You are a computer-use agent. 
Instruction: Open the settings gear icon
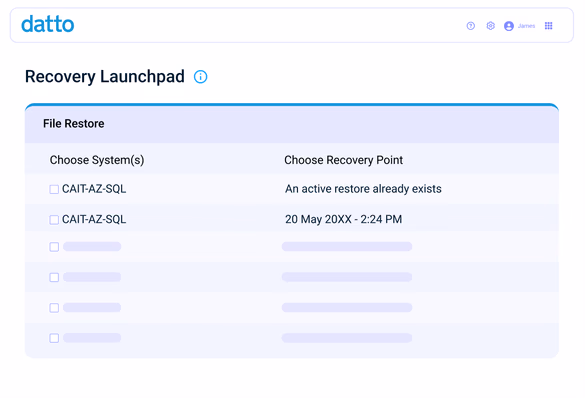(491, 26)
